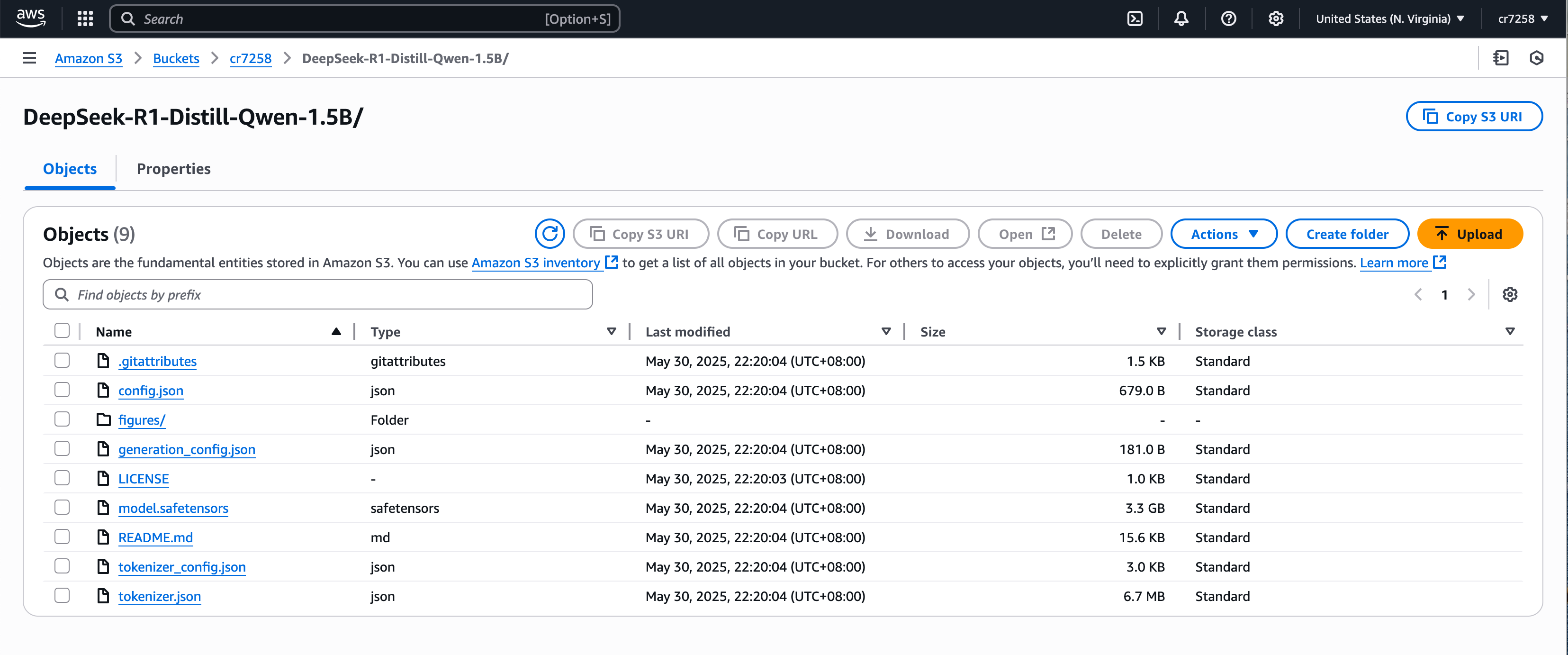
Task: Click the folder icon beside figures/
Action: tap(104, 419)
